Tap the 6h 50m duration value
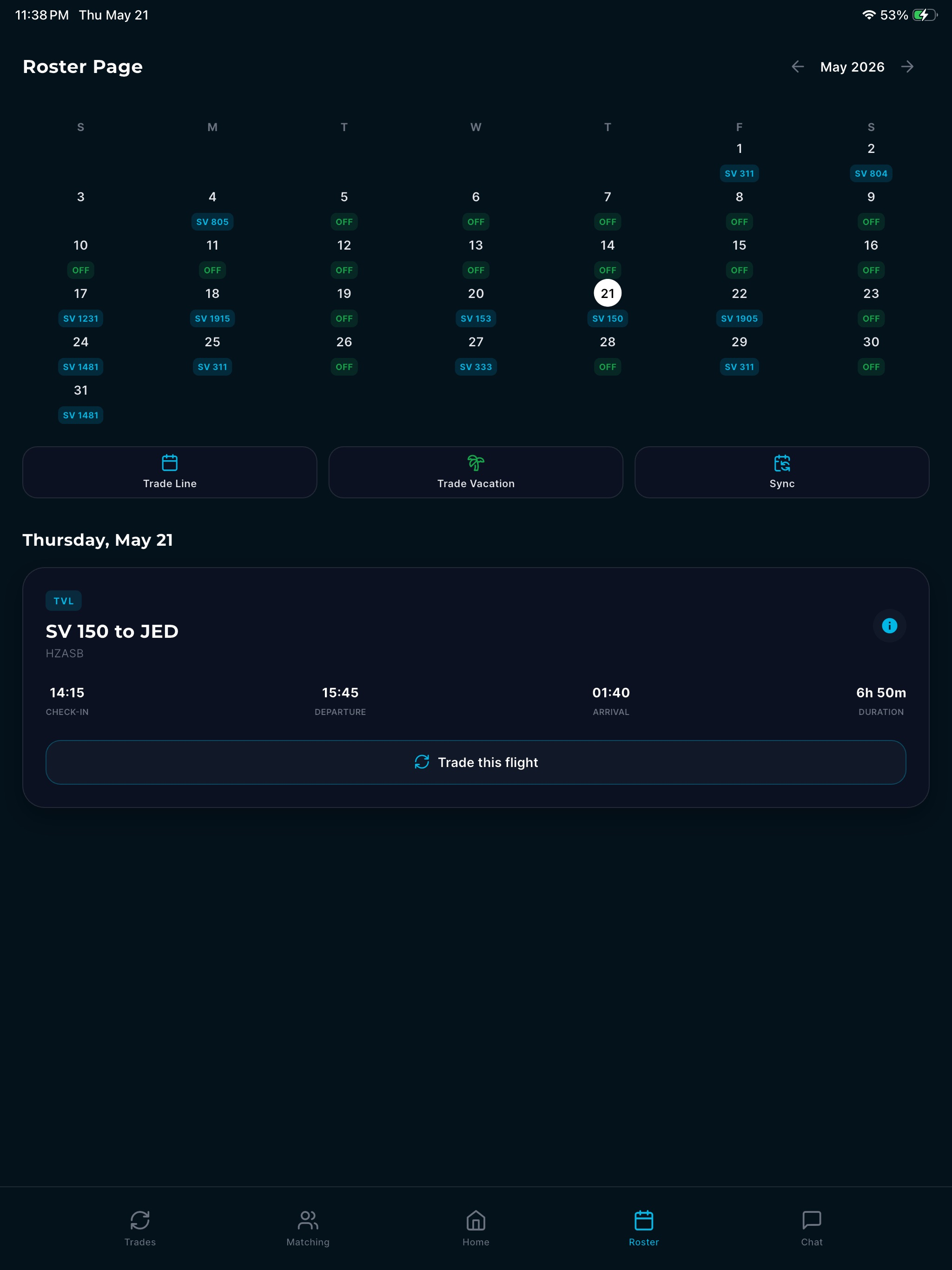The height and width of the screenshot is (1270, 952). coord(881,693)
